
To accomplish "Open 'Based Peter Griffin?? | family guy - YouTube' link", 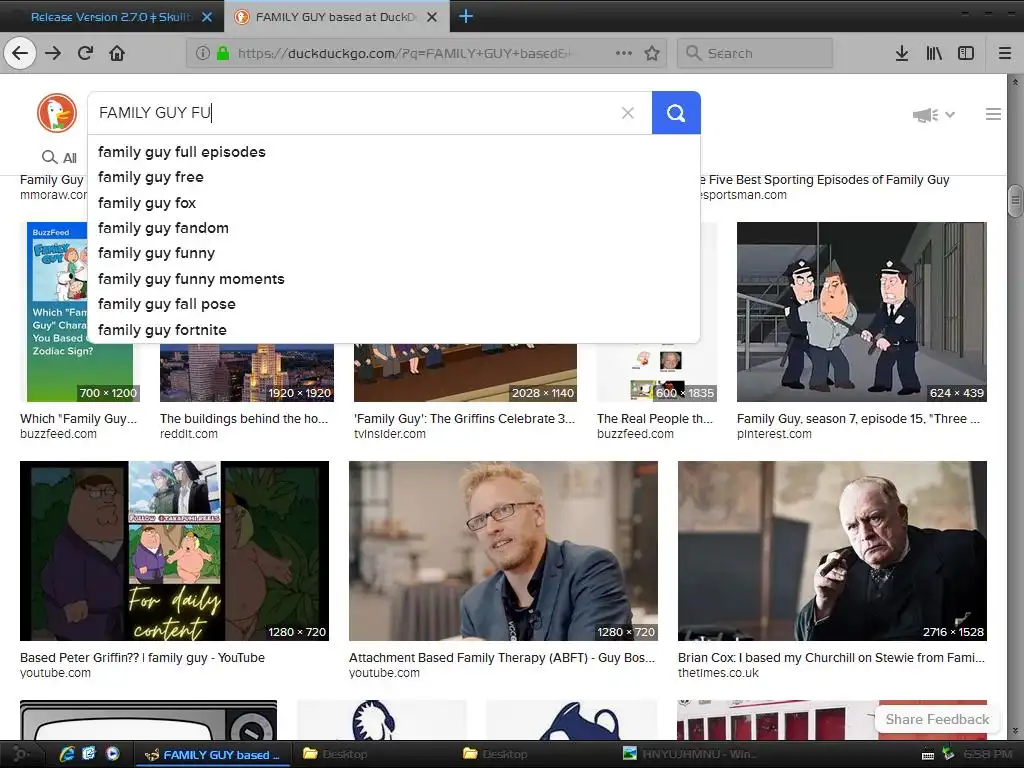I will coord(142,658).
